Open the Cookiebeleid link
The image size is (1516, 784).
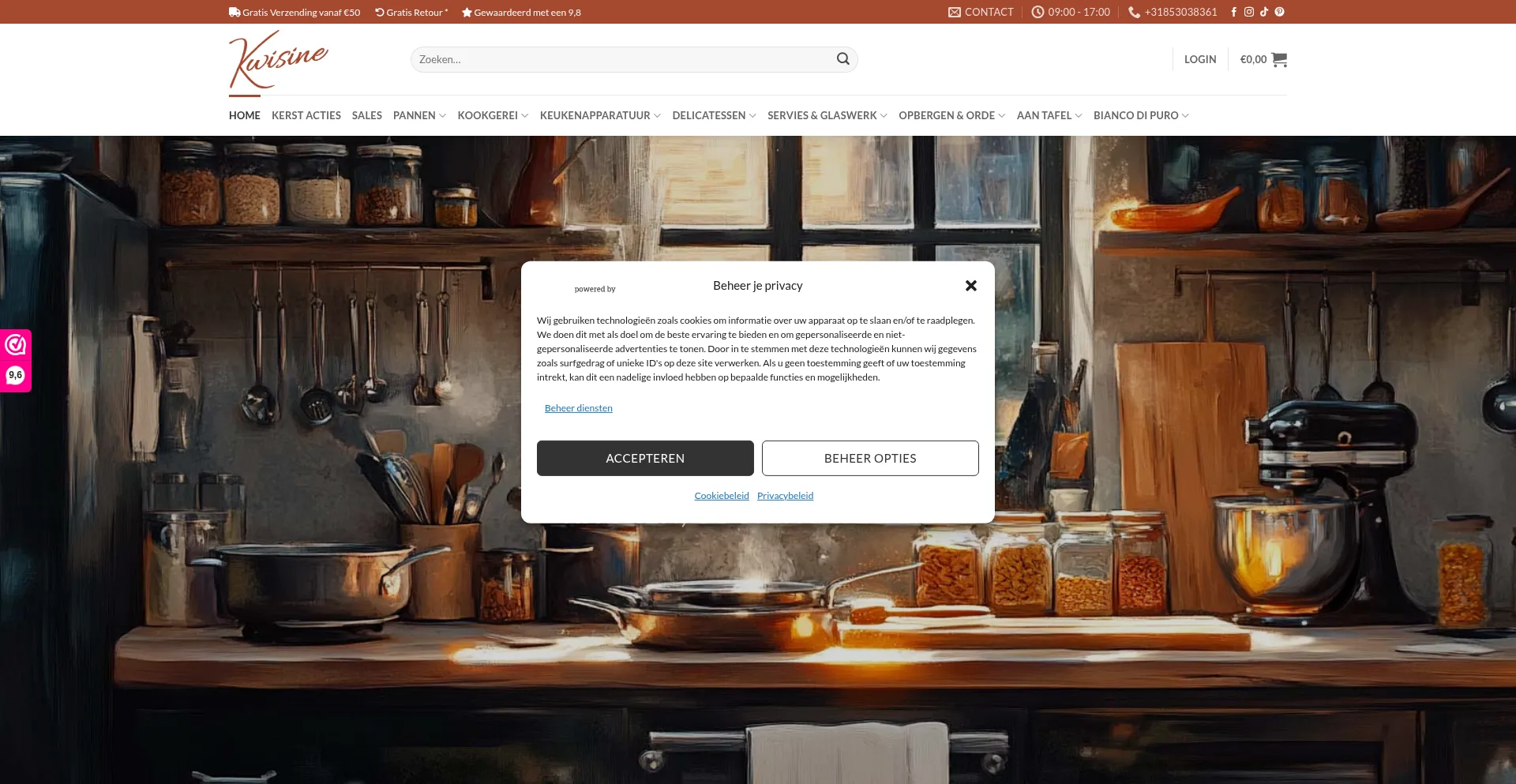pyautogui.click(x=722, y=496)
